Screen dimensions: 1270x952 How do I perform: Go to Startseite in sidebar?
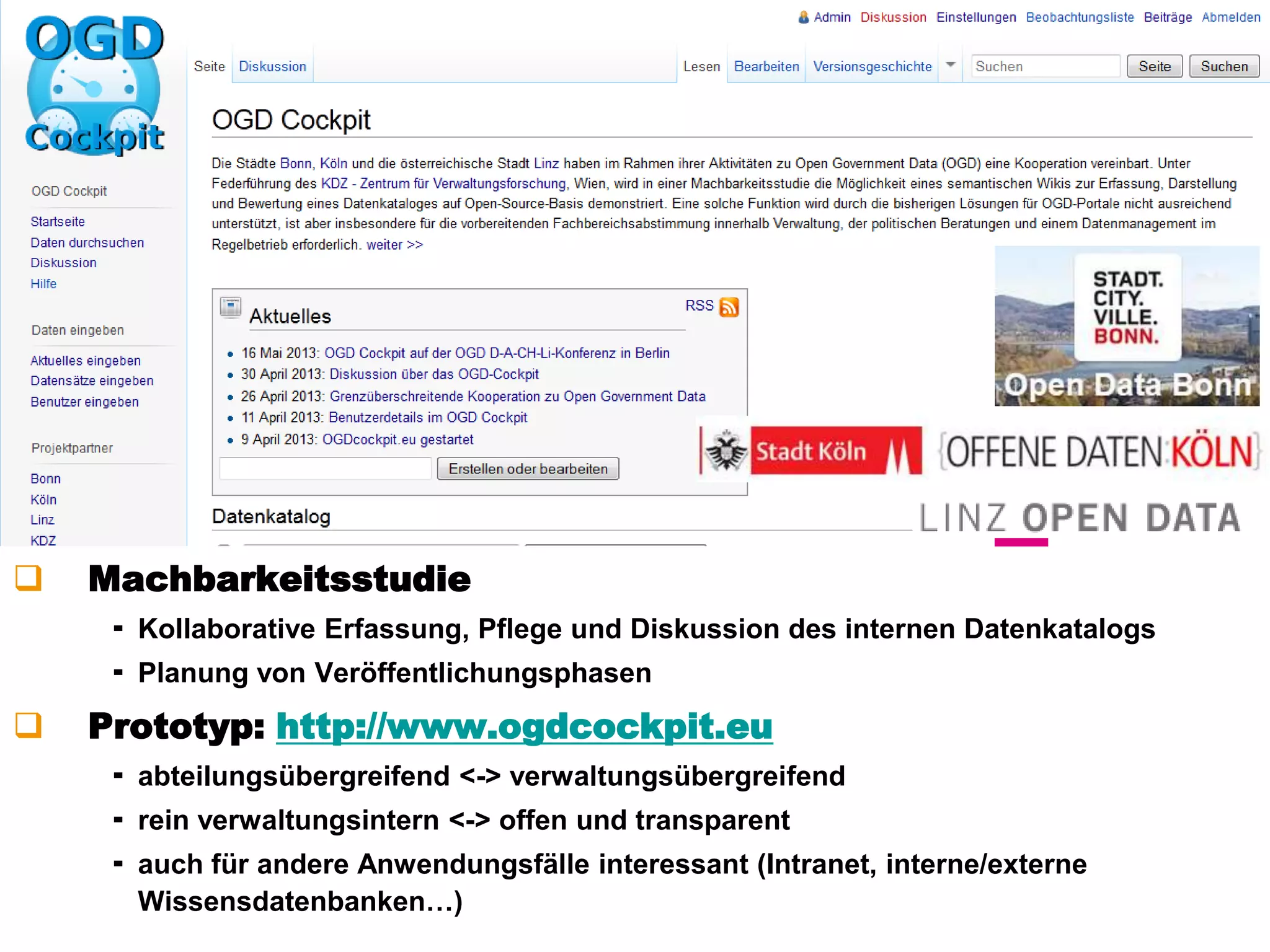pyautogui.click(x=58, y=222)
